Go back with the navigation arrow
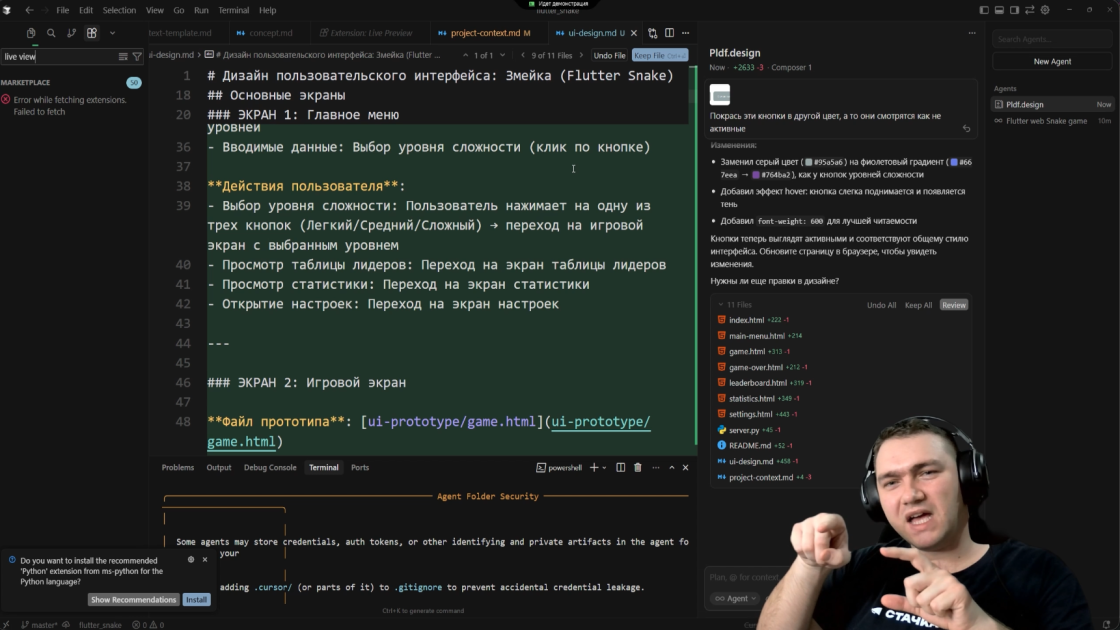The height and width of the screenshot is (630, 1120). (29, 10)
